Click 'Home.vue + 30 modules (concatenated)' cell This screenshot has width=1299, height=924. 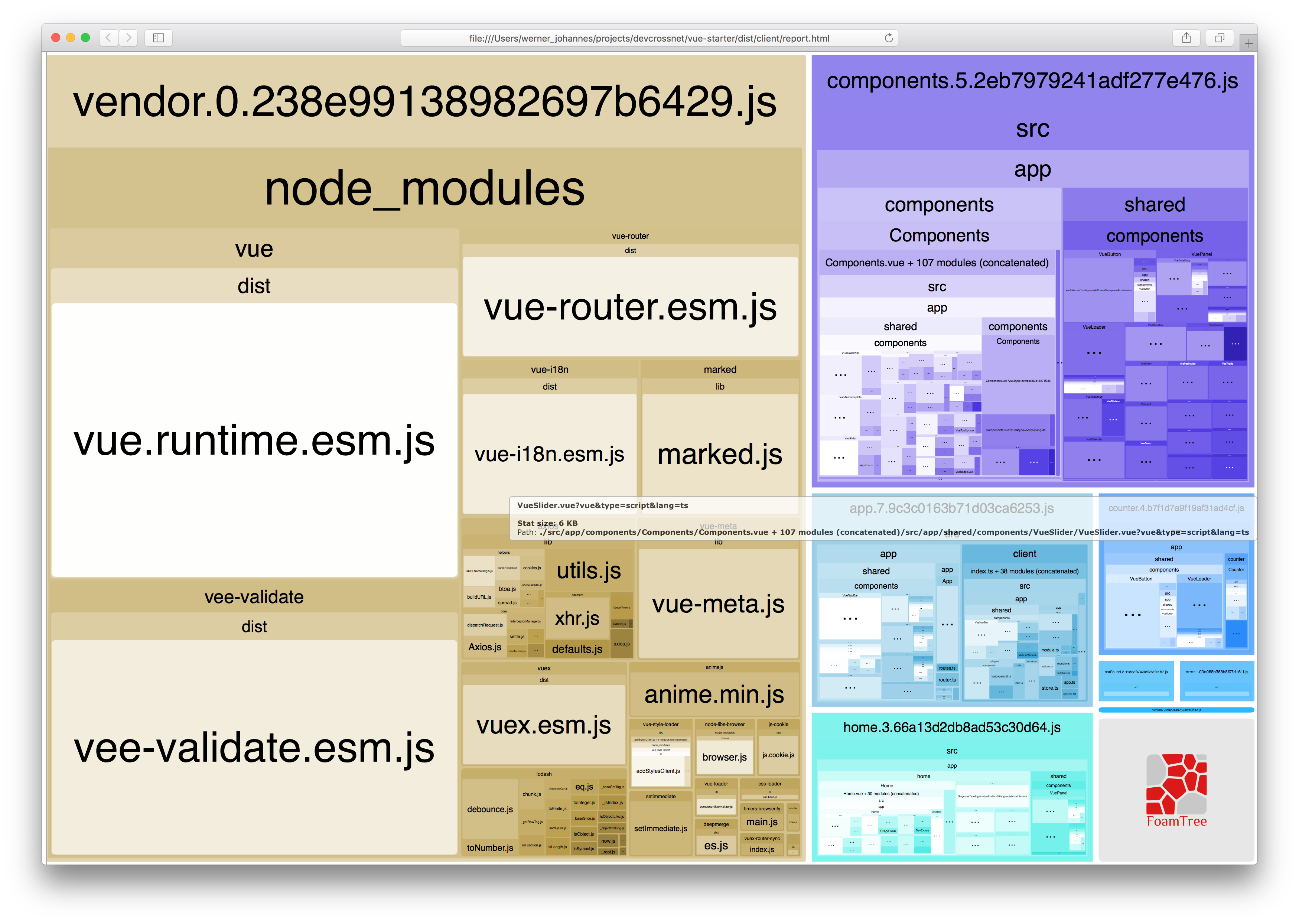click(880, 794)
